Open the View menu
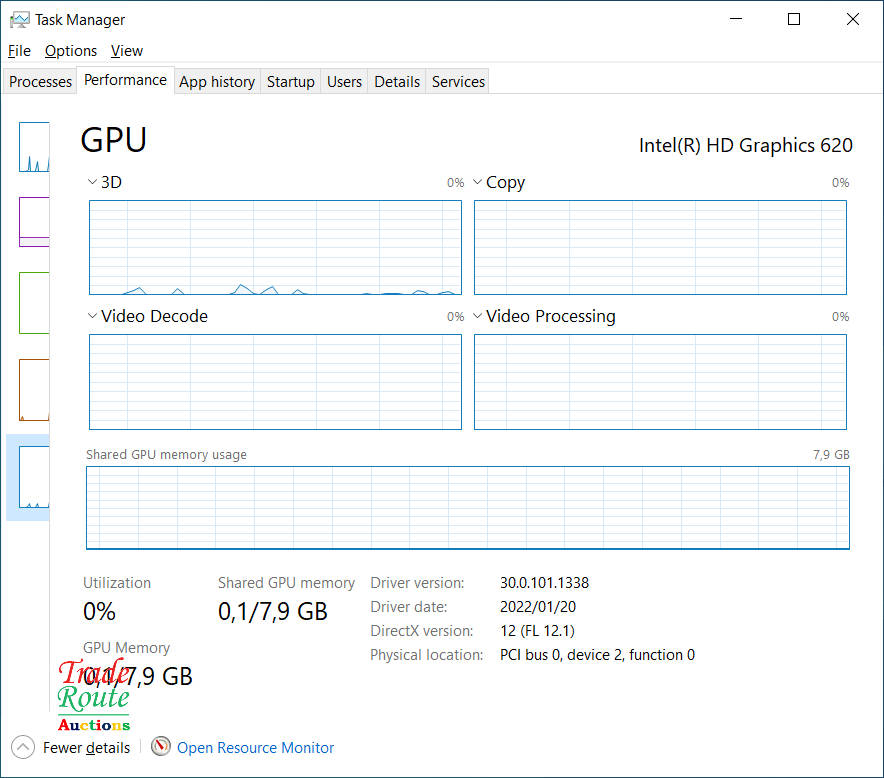This screenshot has height=778, width=884. click(127, 51)
